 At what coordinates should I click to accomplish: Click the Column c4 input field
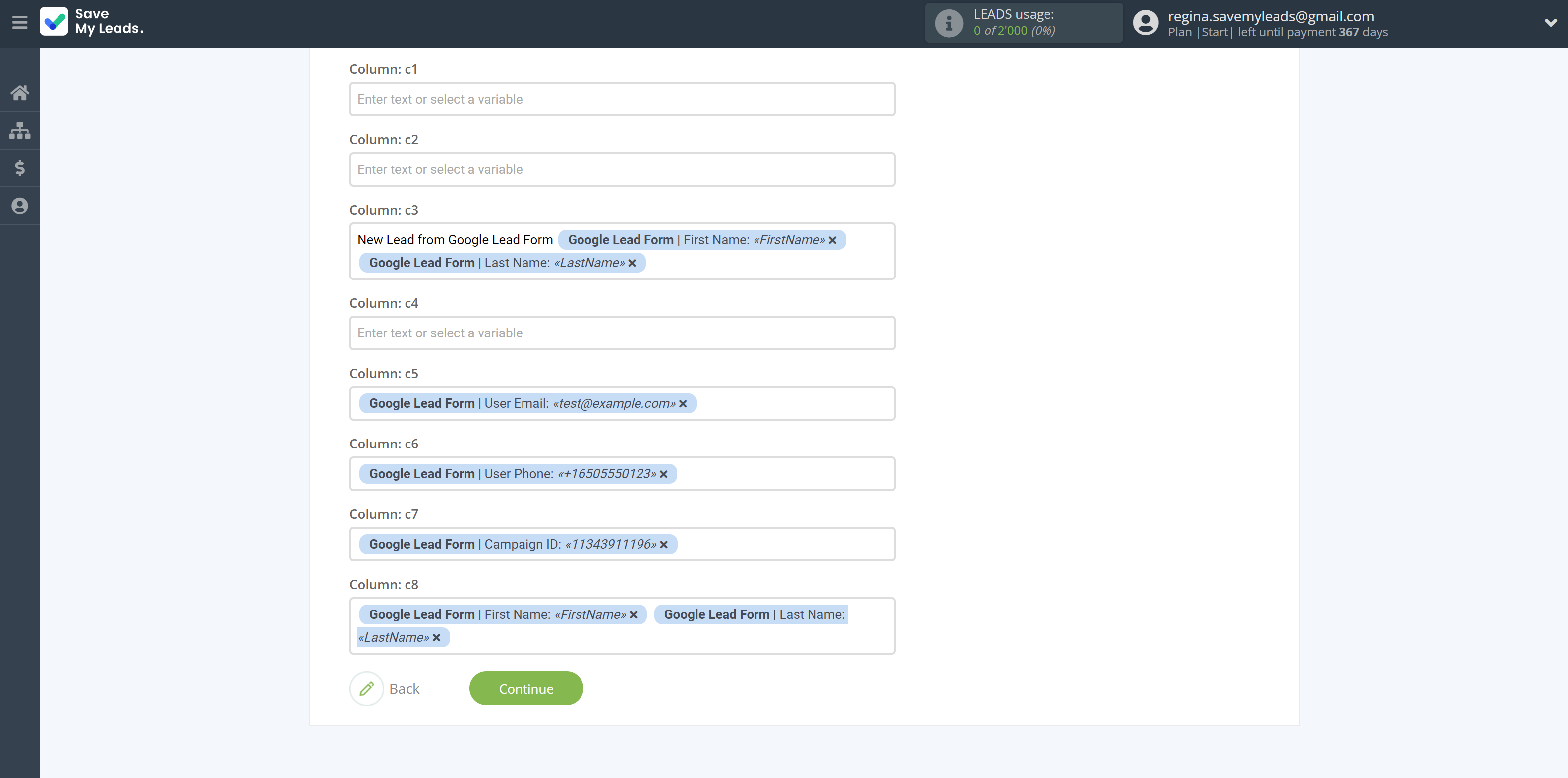click(622, 333)
